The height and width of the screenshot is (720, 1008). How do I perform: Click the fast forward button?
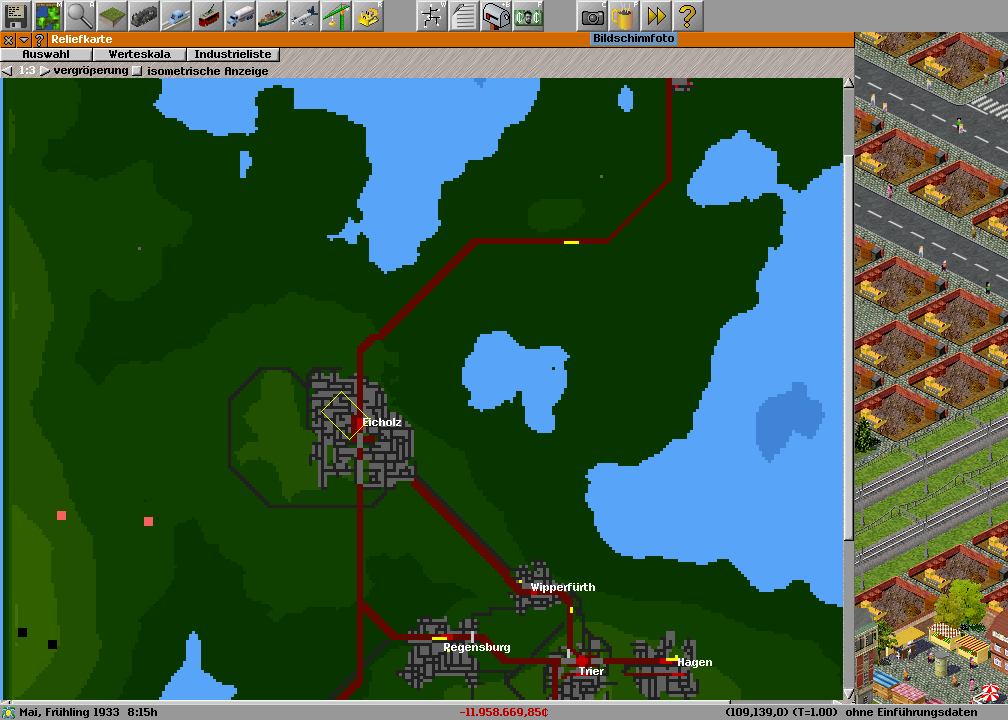(x=656, y=16)
